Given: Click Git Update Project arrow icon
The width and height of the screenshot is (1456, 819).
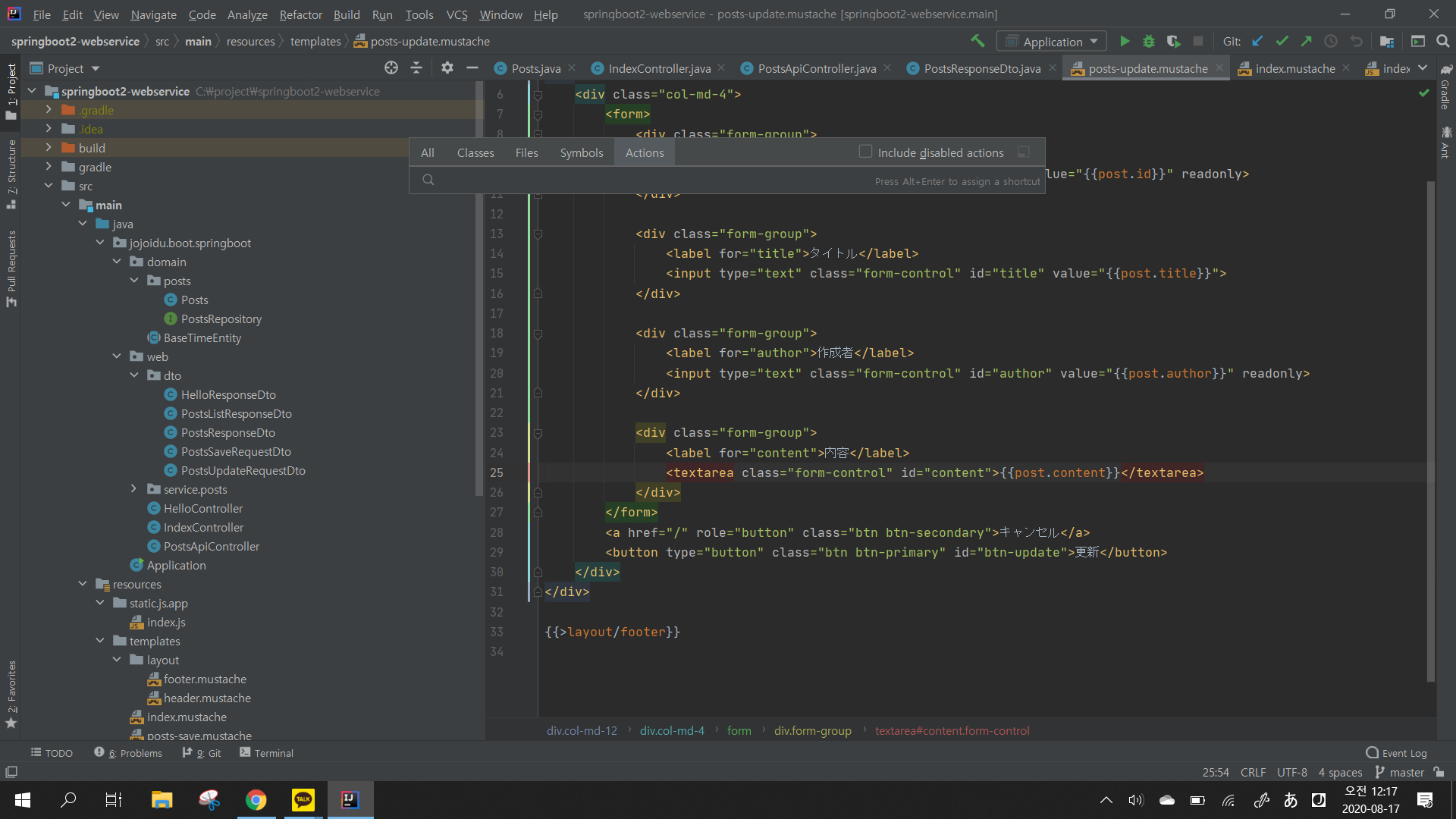Looking at the screenshot, I should [x=1257, y=42].
